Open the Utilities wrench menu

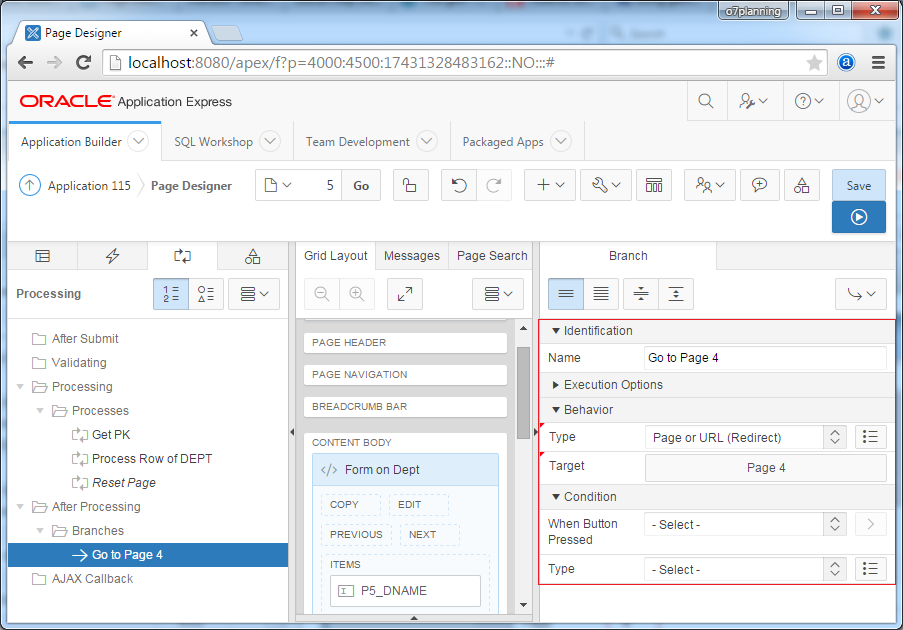[606, 185]
